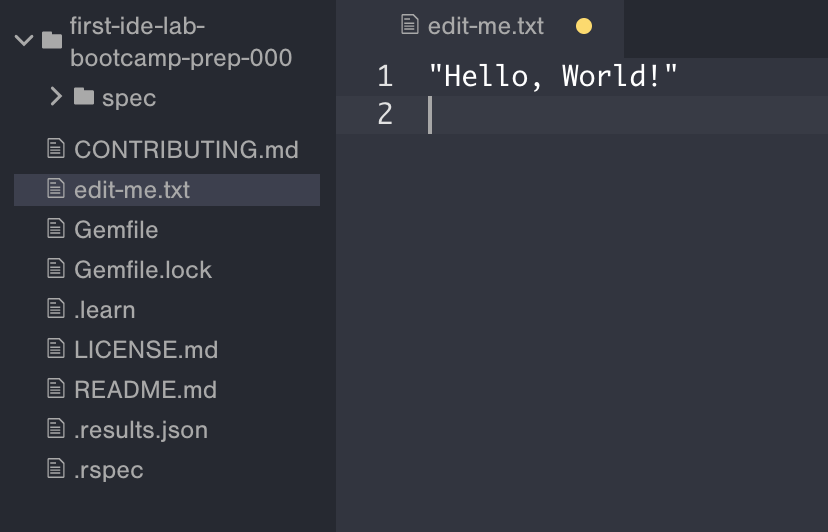
Task: Click the unsaved-changes dot on the edit-me.txt tab
Action: [x=584, y=26]
